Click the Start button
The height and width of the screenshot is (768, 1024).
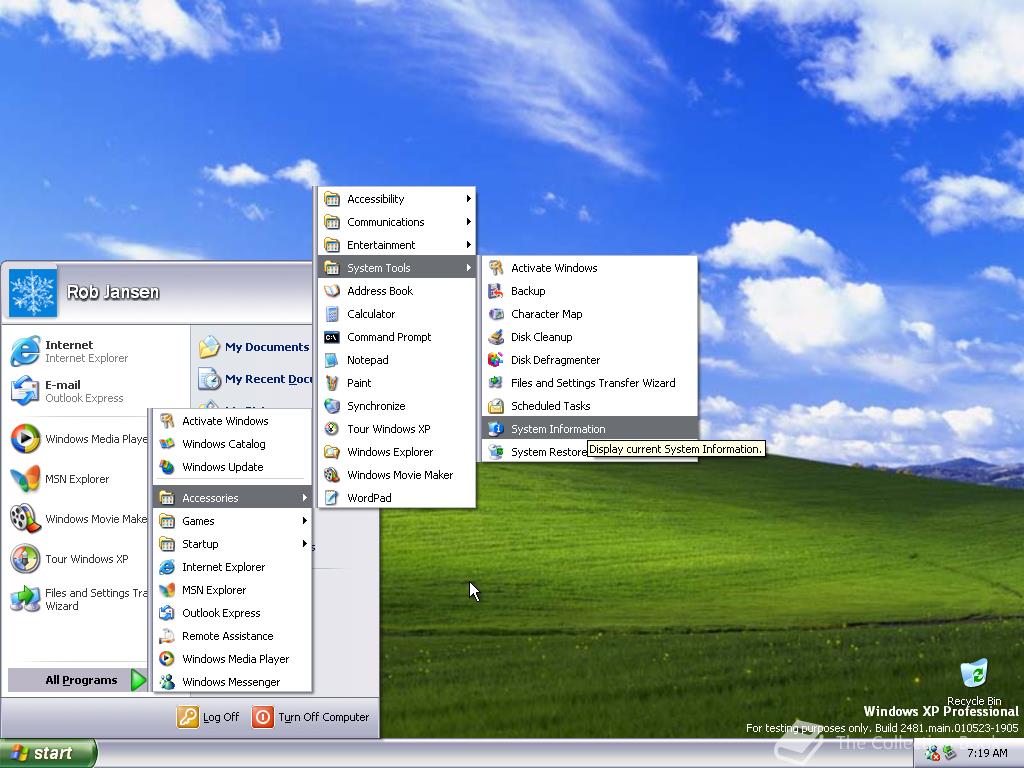pos(48,753)
